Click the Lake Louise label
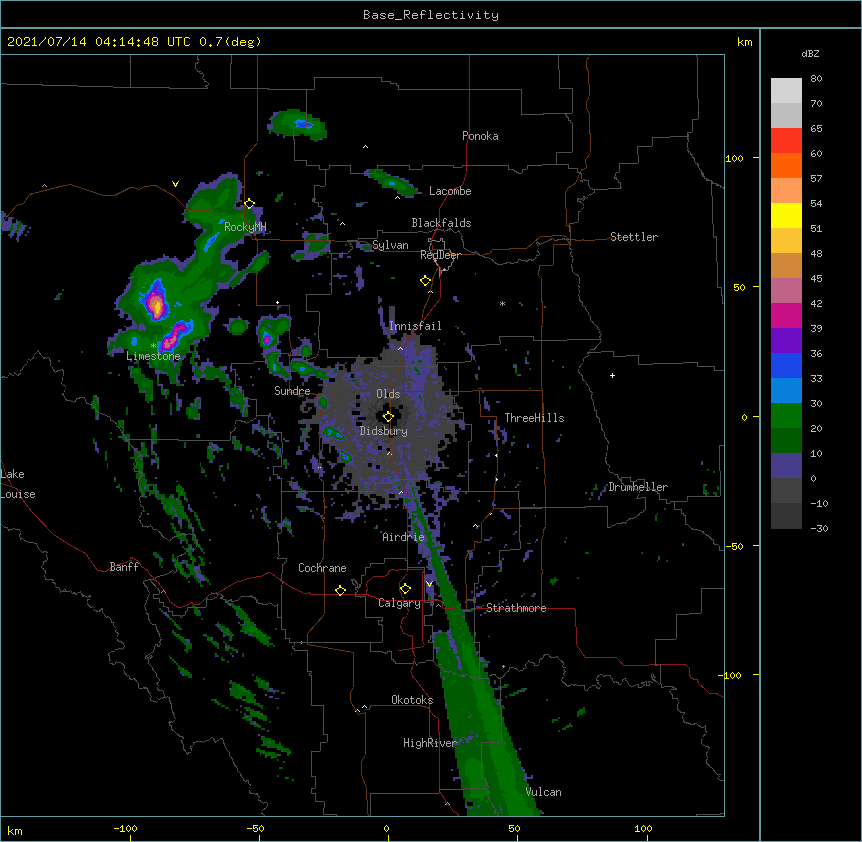 tap(18, 484)
